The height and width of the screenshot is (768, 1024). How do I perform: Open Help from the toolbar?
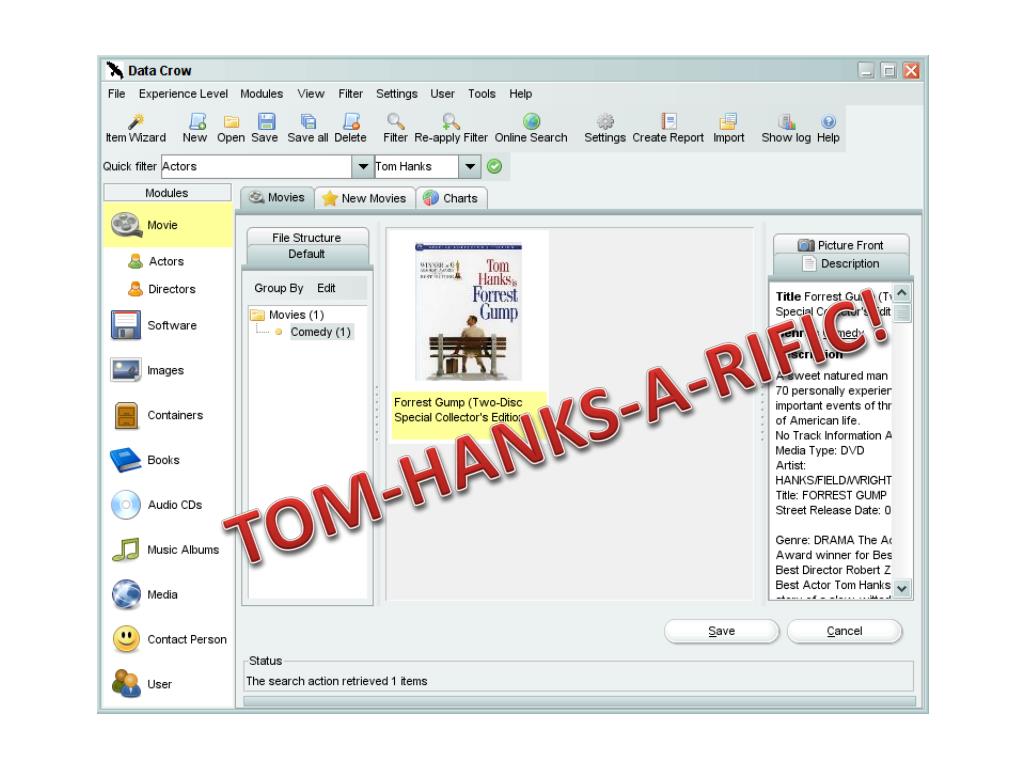828,128
